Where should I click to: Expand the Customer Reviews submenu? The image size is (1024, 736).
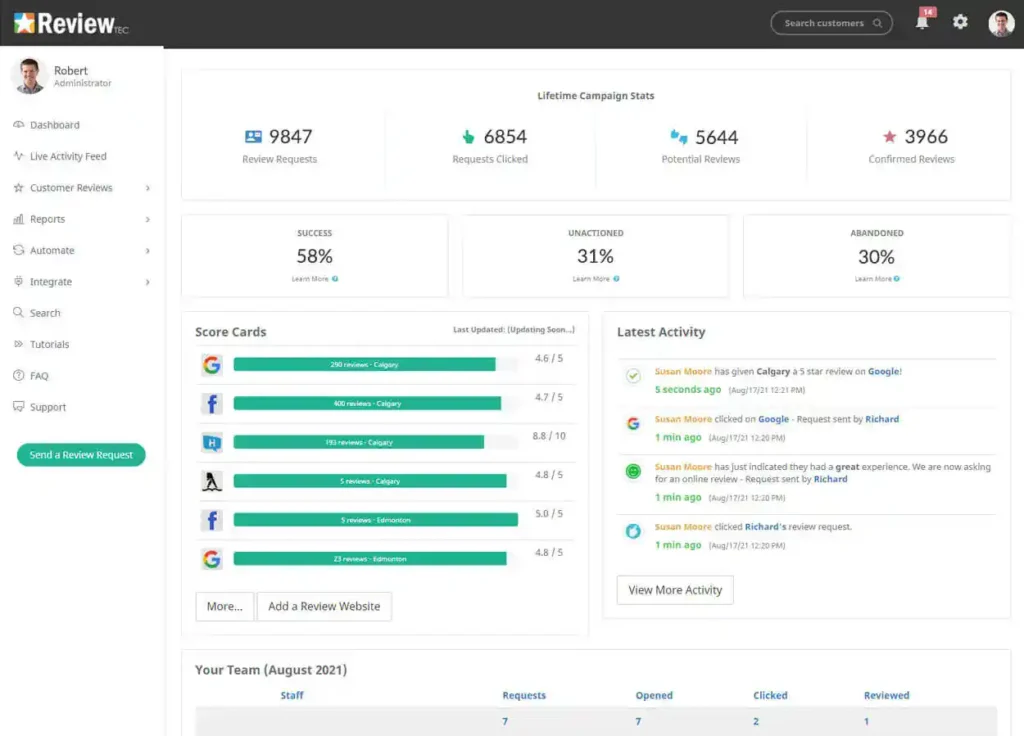tap(147, 188)
